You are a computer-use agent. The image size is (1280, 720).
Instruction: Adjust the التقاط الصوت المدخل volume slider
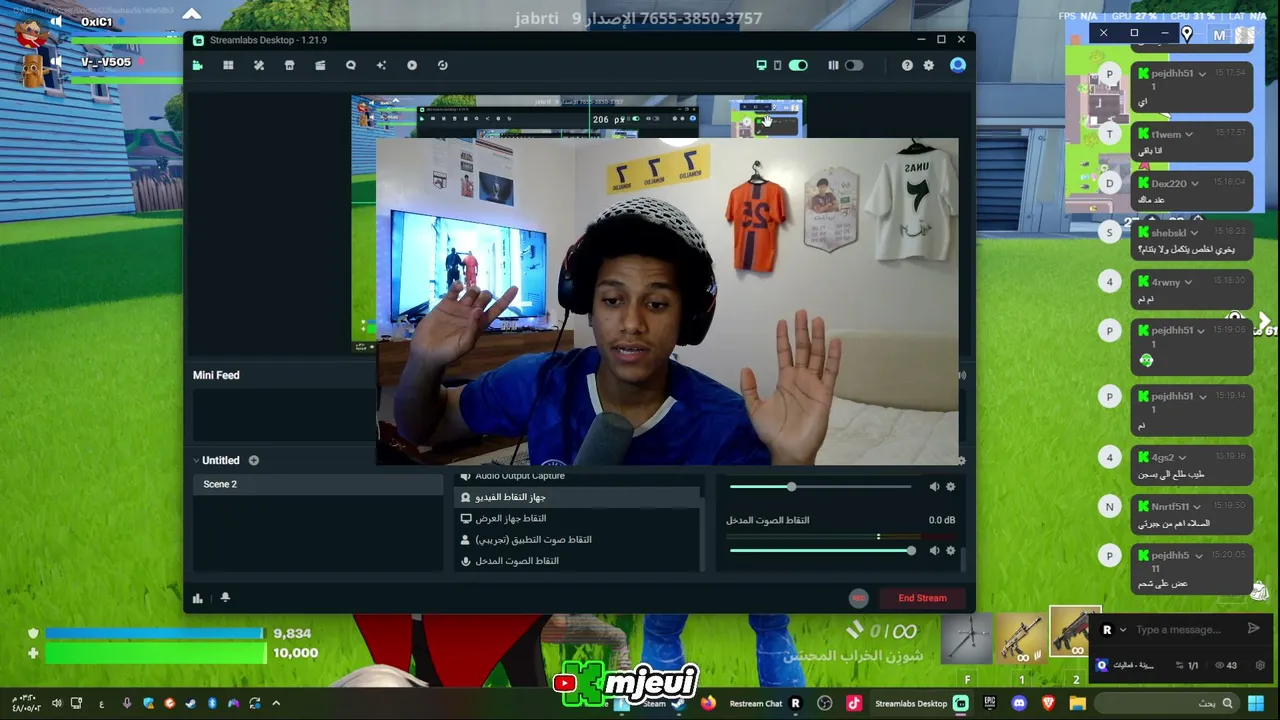click(821, 550)
